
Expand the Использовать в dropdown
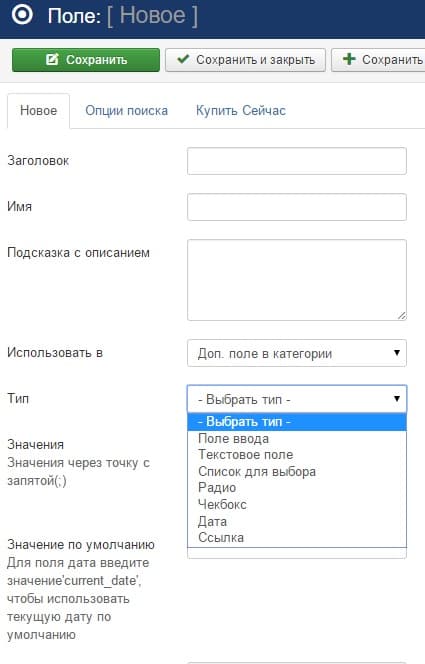point(297,353)
